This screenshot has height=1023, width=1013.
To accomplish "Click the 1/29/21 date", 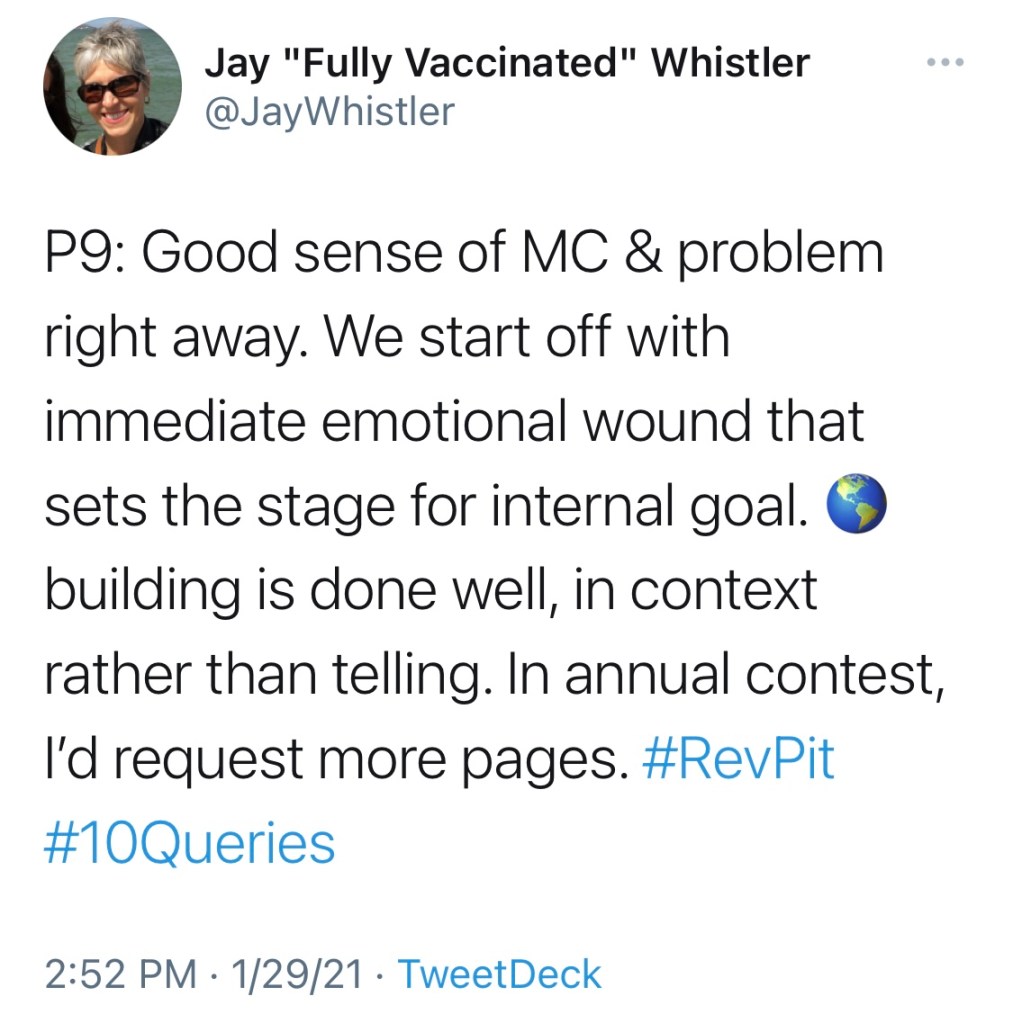I will (296, 973).
